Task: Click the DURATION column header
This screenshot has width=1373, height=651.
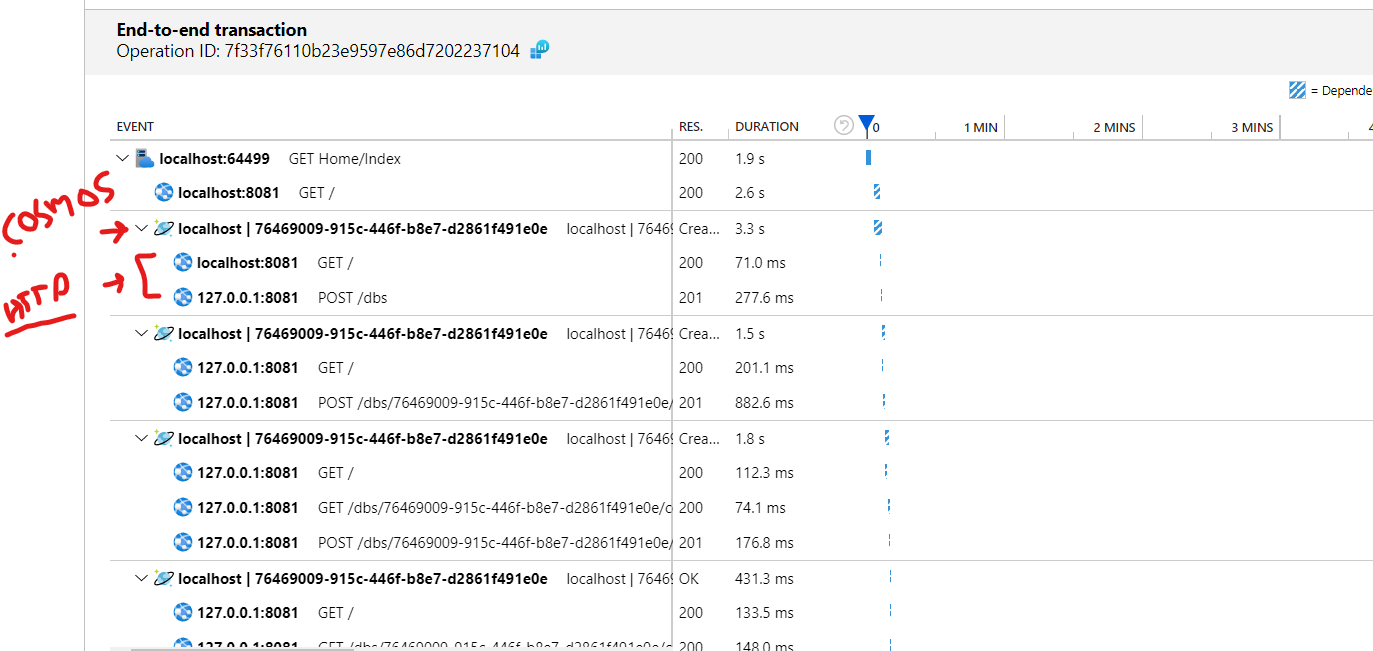Action: pos(766,126)
